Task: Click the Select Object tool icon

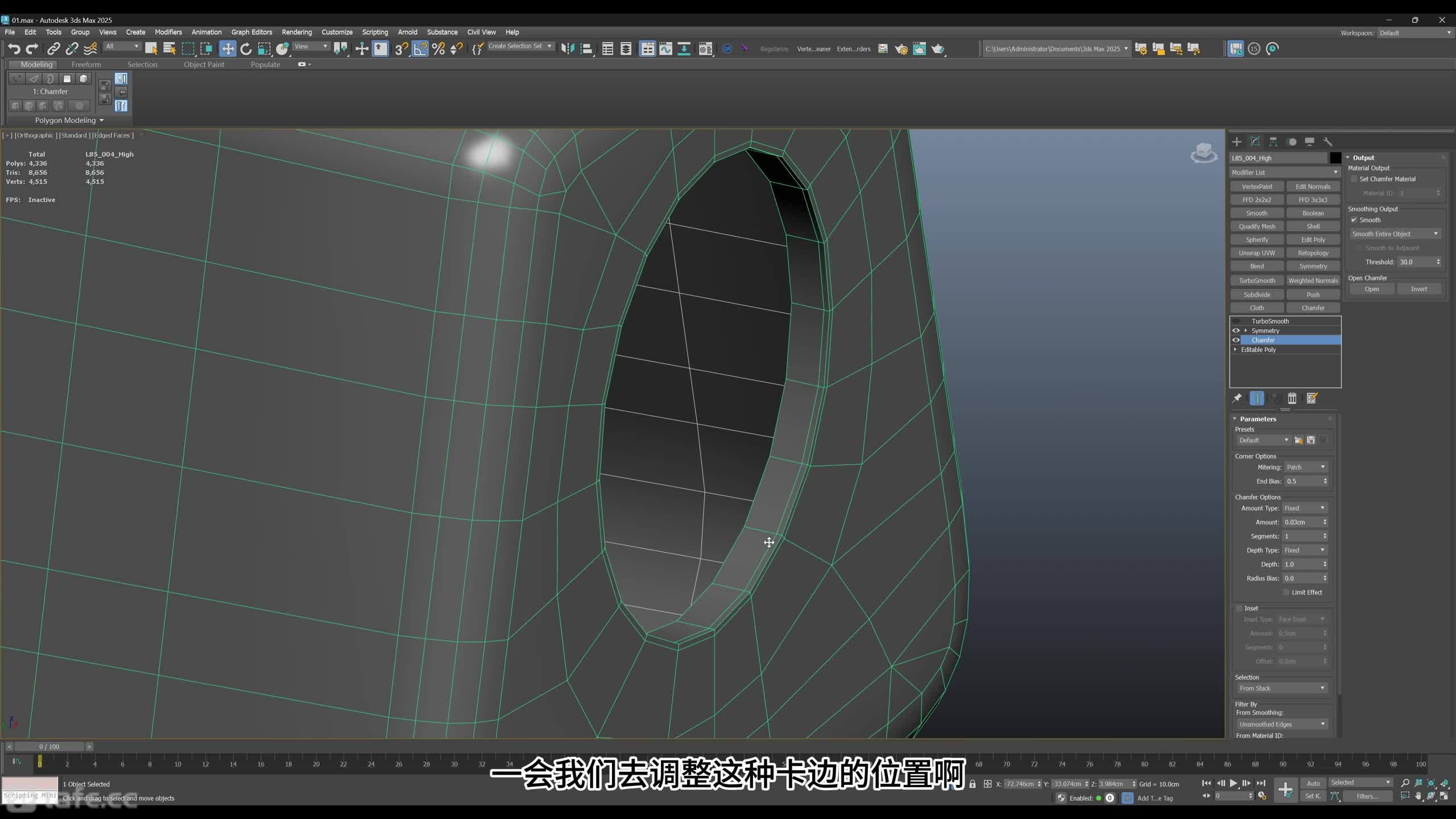Action: click(x=151, y=49)
